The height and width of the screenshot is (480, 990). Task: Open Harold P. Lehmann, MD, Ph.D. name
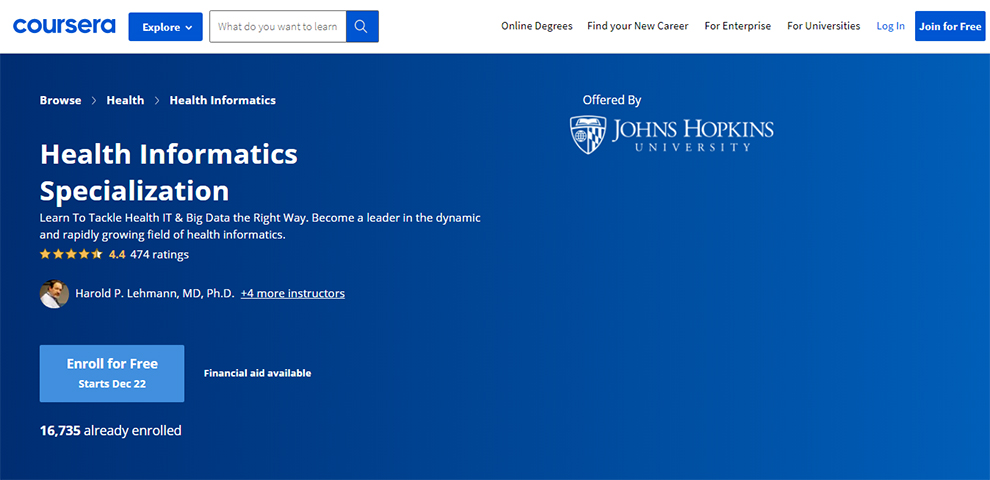tap(155, 294)
